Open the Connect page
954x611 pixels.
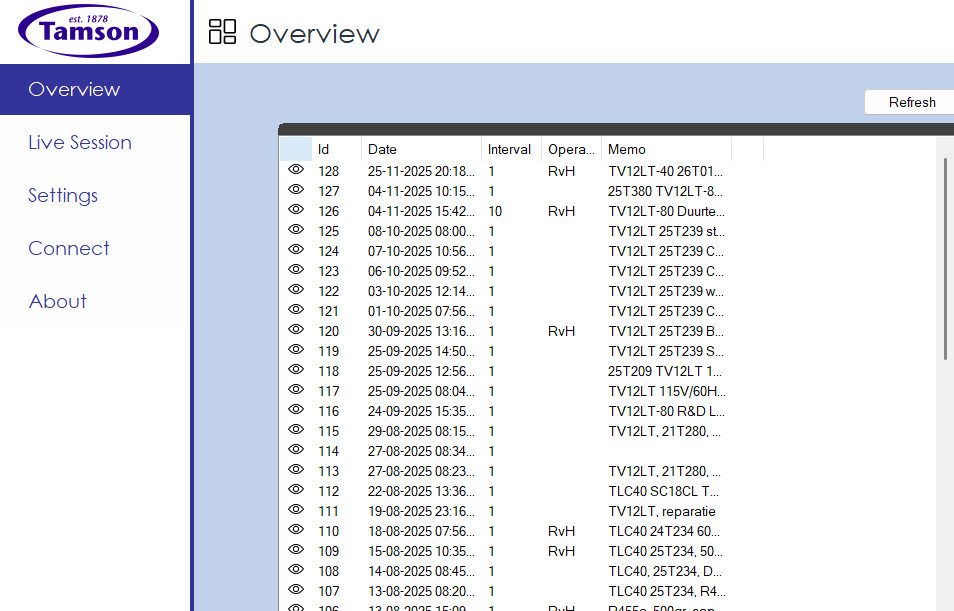(69, 248)
